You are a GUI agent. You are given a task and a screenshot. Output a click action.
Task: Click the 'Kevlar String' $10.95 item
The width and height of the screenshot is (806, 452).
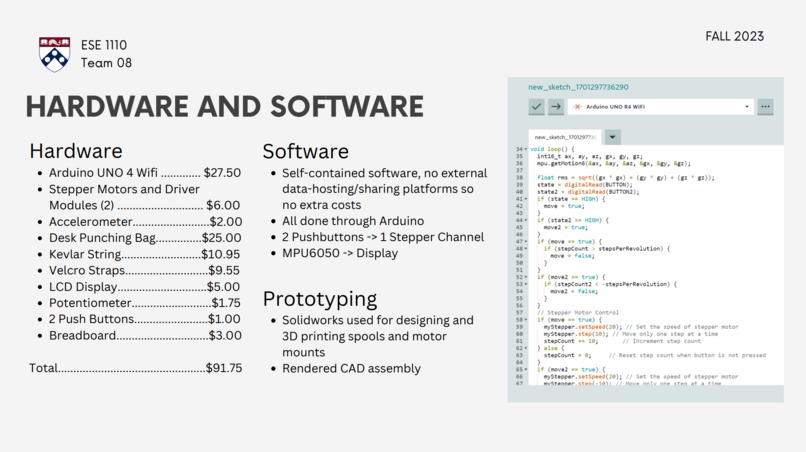pos(144,254)
